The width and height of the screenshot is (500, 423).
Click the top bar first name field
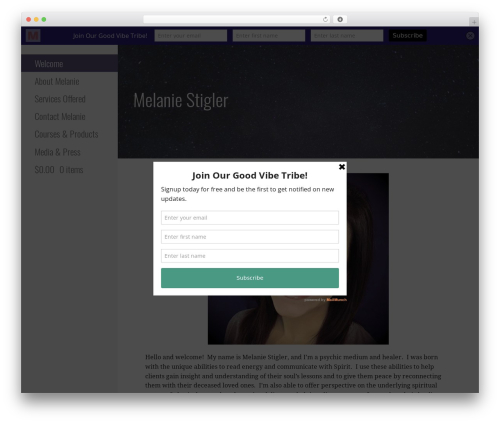pyautogui.click(x=269, y=36)
